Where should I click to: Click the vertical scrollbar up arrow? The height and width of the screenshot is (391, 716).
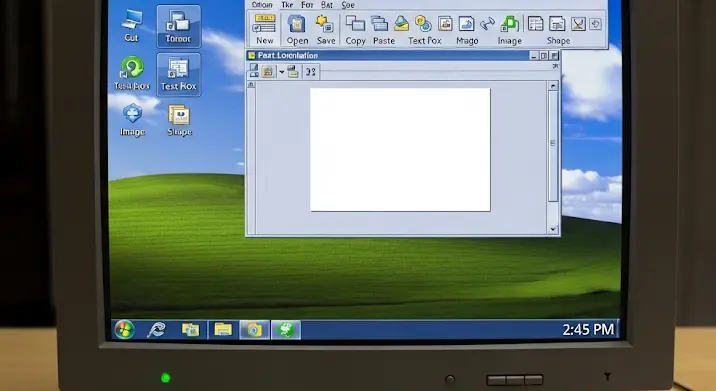point(553,86)
